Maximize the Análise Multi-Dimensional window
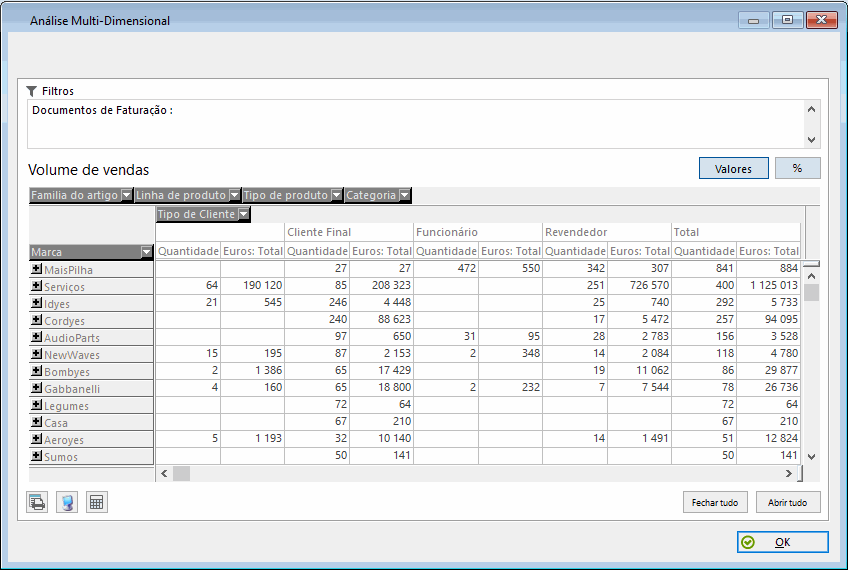 (x=787, y=21)
